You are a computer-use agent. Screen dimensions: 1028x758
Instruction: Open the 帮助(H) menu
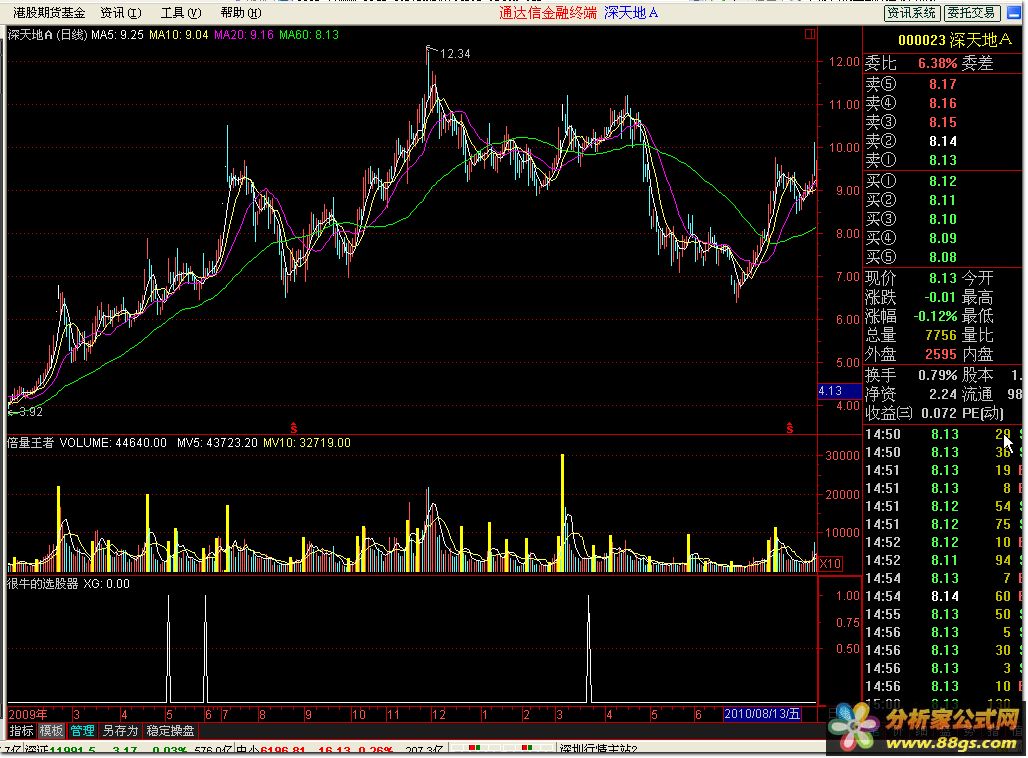pyautogui.click(x=241, y=12)
